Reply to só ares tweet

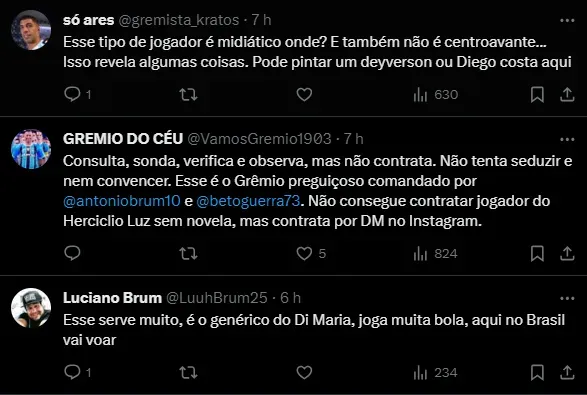coord(72,94)
